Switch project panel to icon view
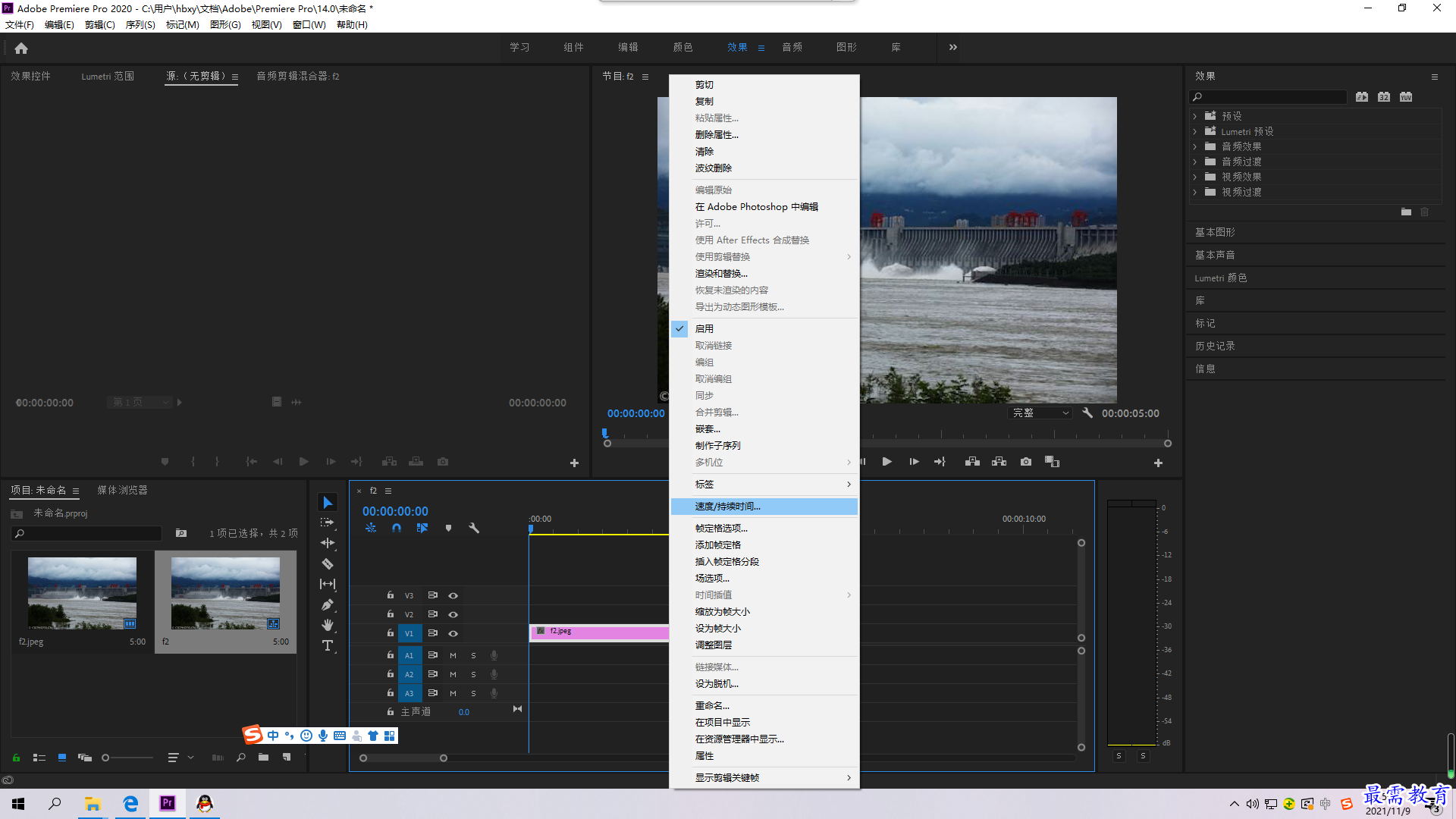Screen dimensions: 1456x819 [62, 757]
